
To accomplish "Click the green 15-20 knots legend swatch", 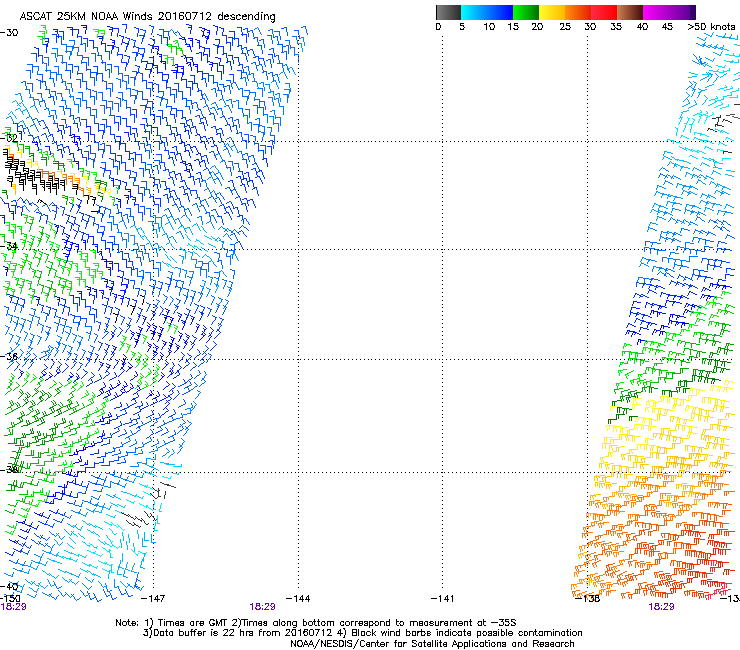I will 526,12.
